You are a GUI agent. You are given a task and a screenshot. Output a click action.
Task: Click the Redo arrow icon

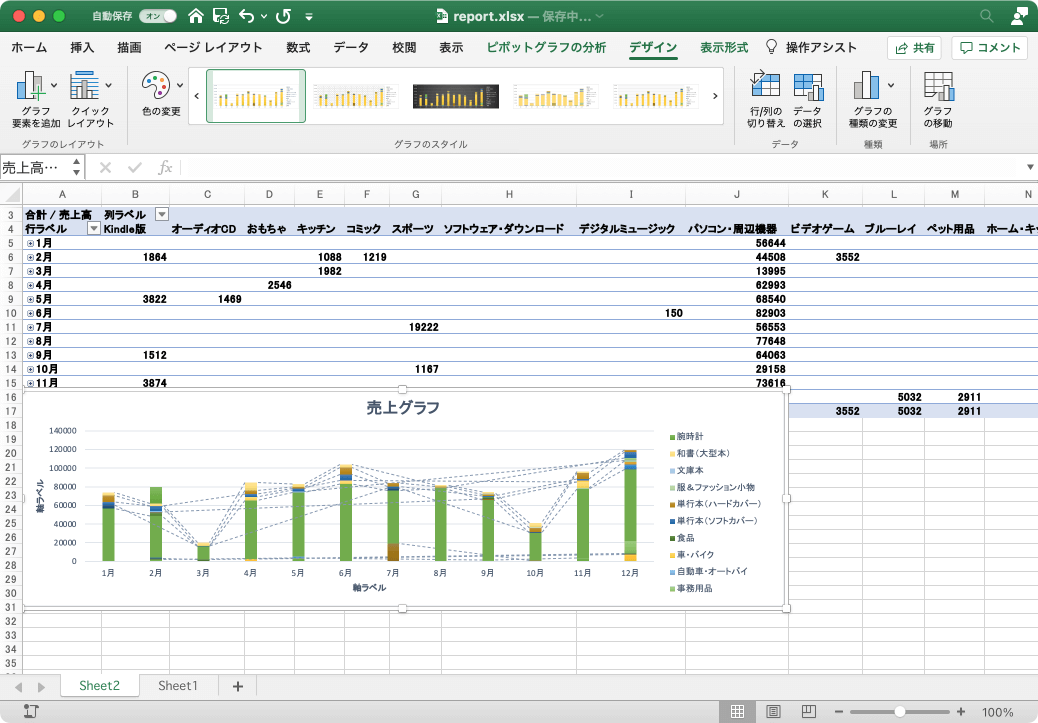pos(283,16)
